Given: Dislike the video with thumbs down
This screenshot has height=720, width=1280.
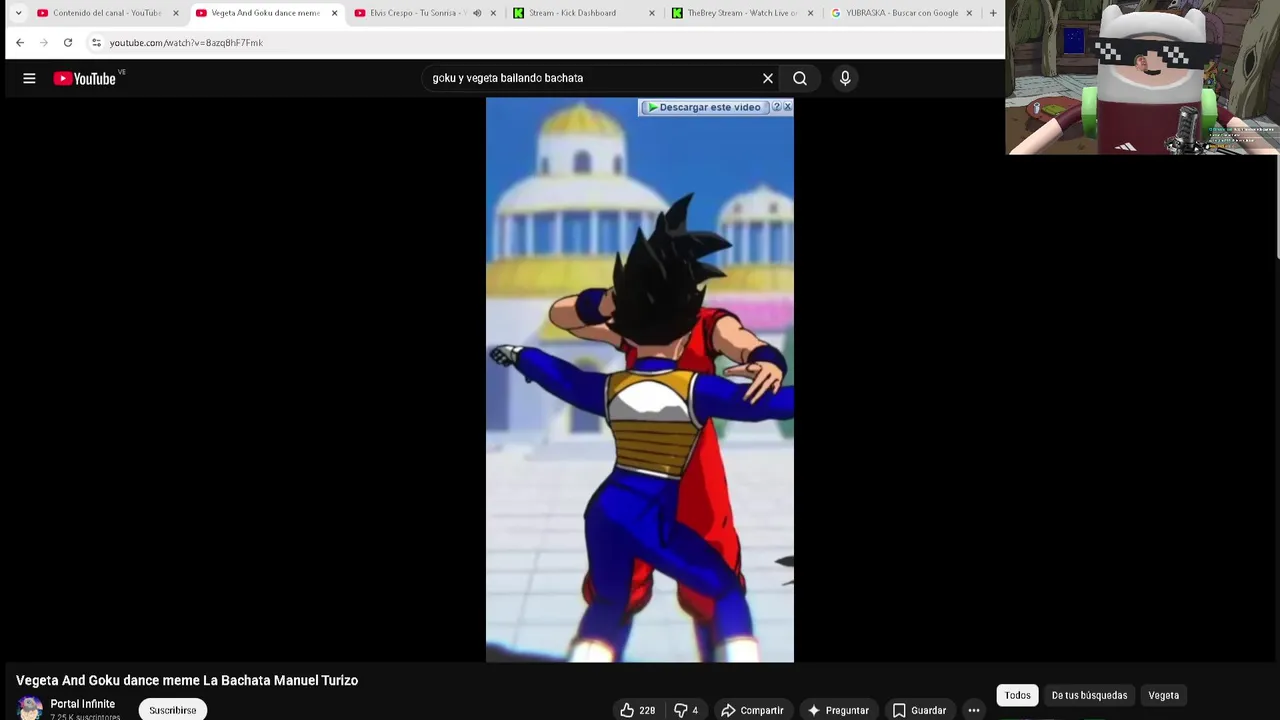Looking at the screenshot, I should [x=686, y=710].
